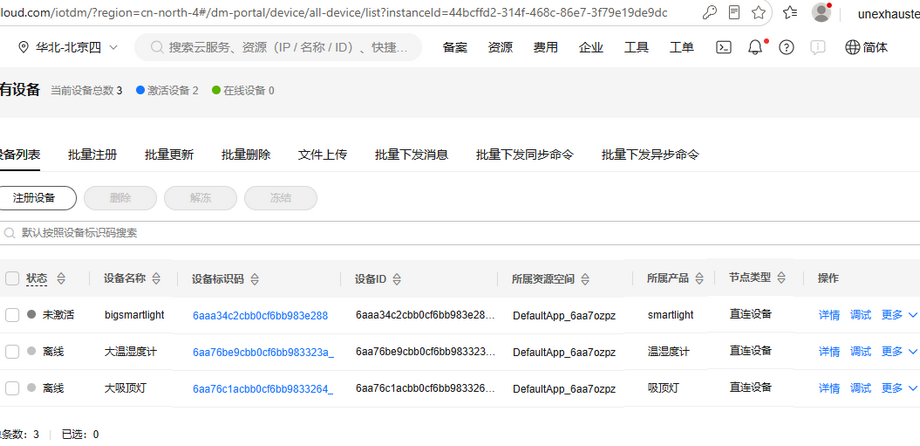Click the 激活设备 2 indicator
This screenshot has height=446, width=920.
click(167, 90)
